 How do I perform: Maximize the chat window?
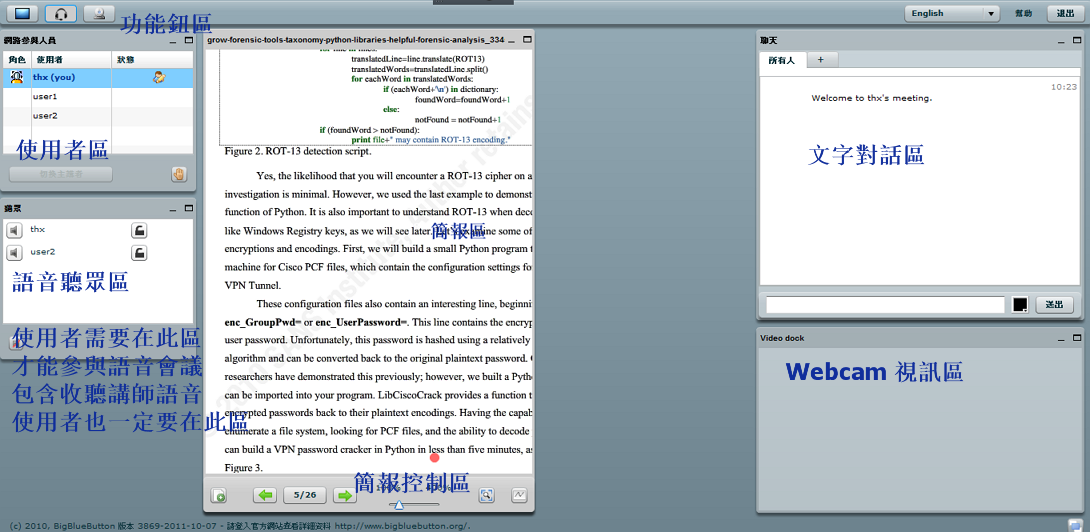tap(1076, 40)
